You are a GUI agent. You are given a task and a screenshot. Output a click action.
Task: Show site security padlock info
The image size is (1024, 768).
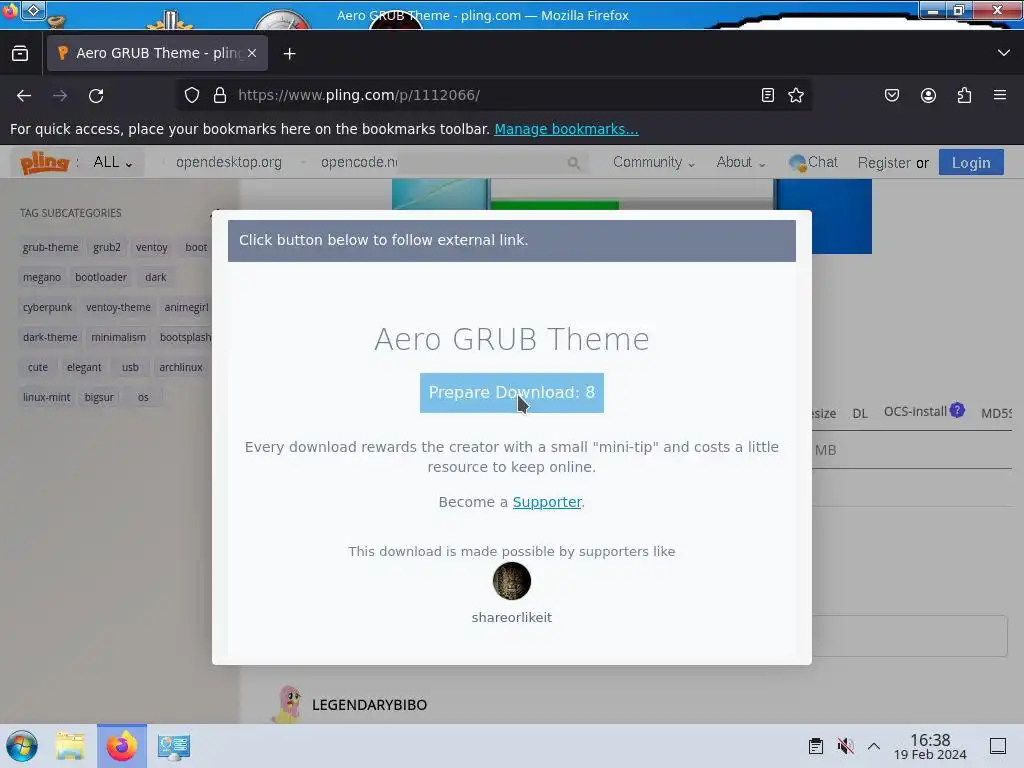point(220,95)
